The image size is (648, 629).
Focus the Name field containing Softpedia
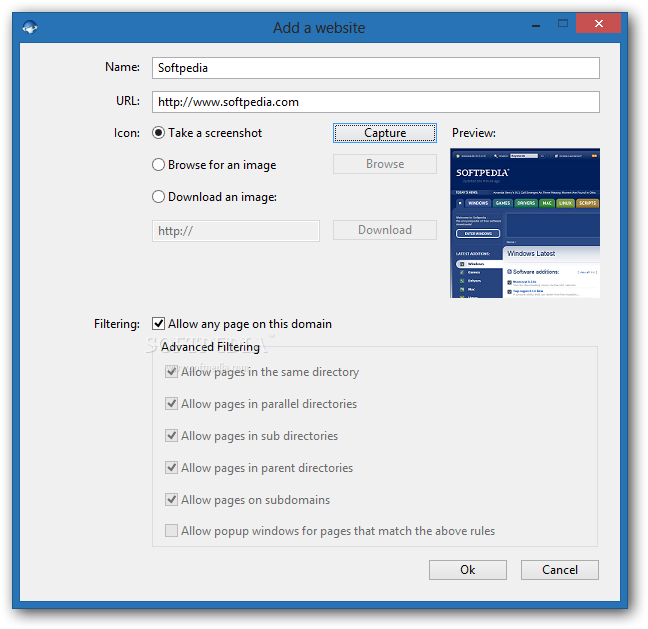(x=376, y=68)
